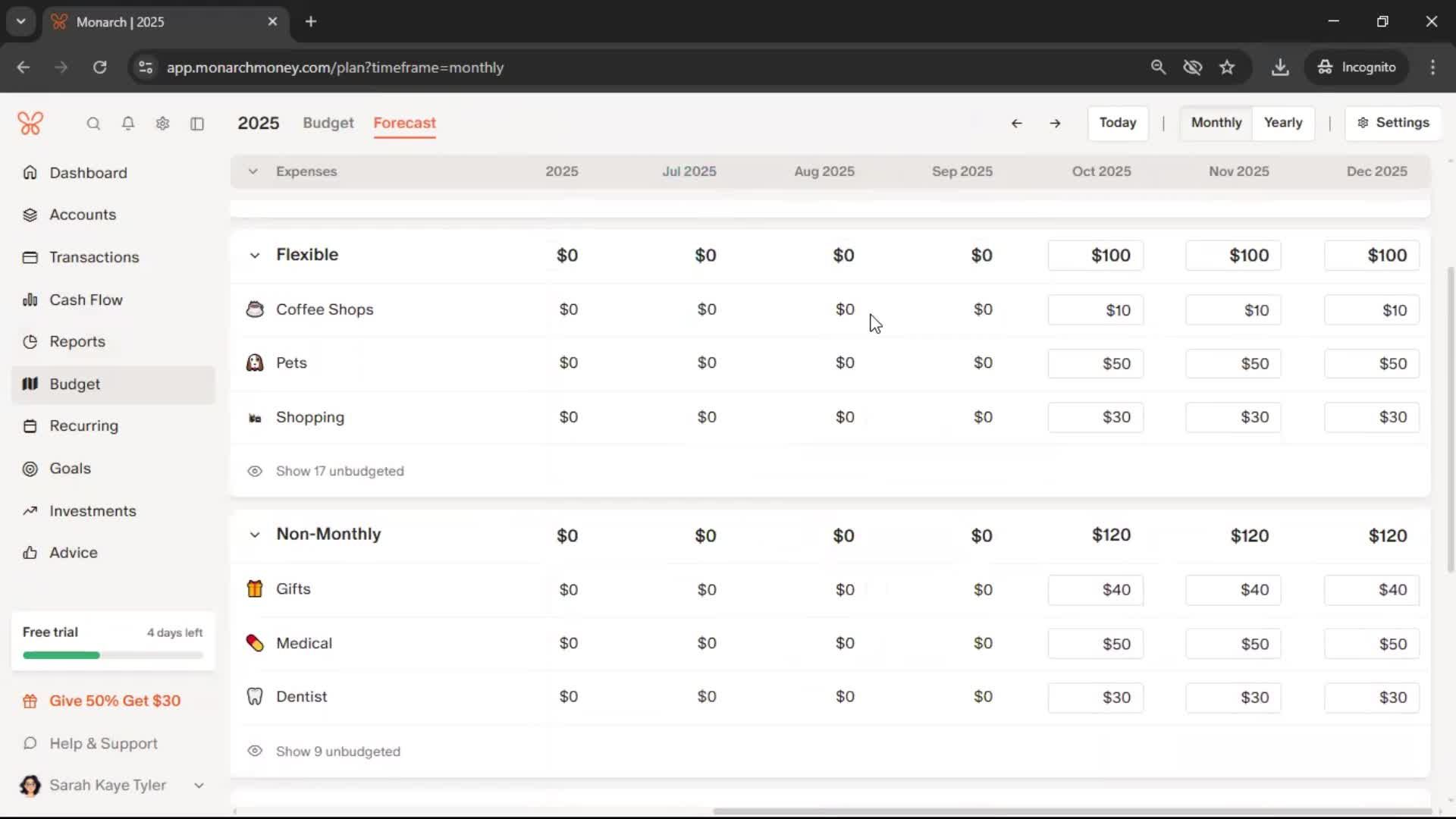1456x819 pixels.
Task: Collapse the Non-Monthly group
Action: [x=255, y=535]
